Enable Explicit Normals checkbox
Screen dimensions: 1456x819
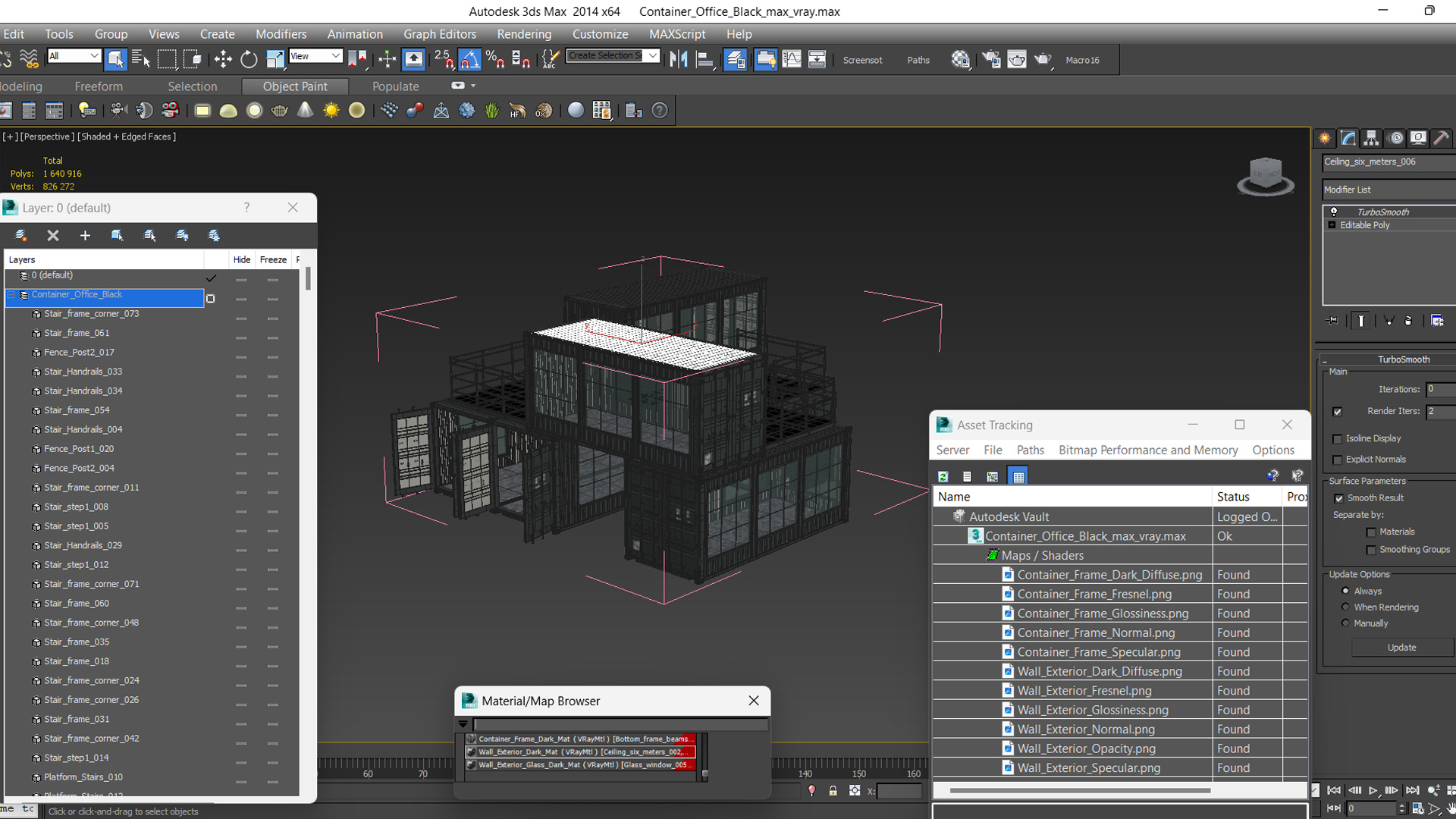pos(1338,460)
